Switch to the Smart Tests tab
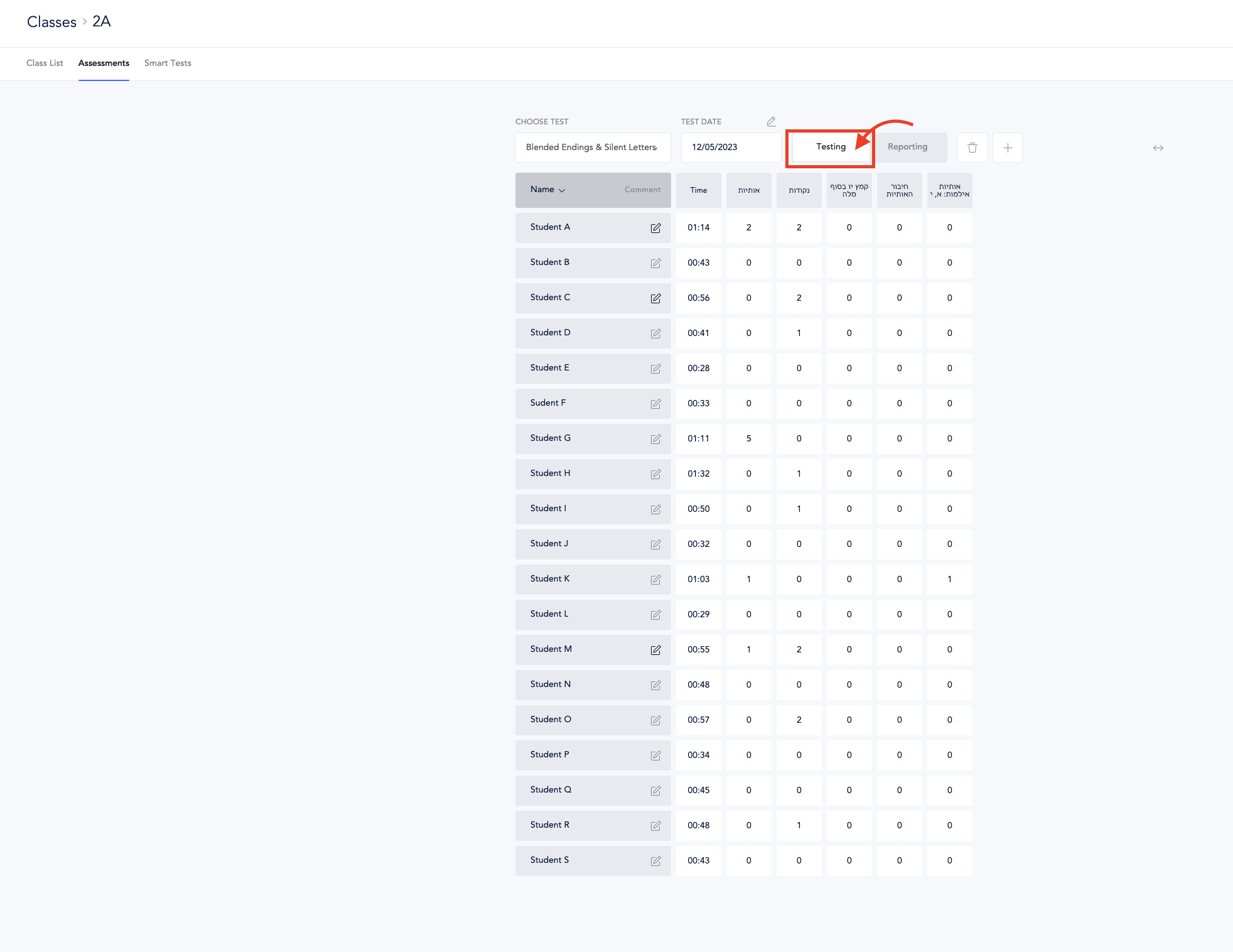This screenshot has width=1233, height=952. pos(167,63)
